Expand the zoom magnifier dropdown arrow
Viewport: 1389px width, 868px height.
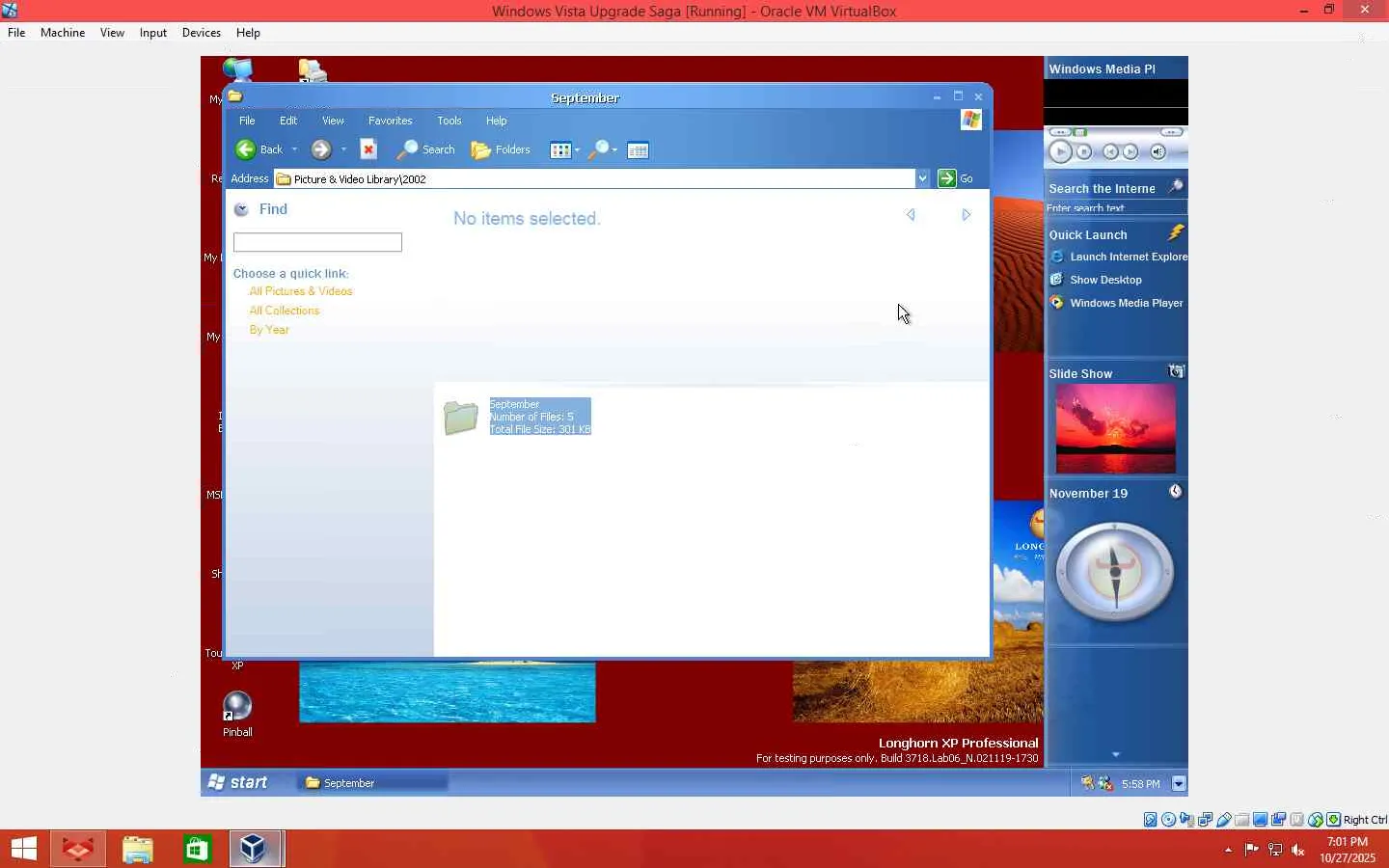coord(614,149)
